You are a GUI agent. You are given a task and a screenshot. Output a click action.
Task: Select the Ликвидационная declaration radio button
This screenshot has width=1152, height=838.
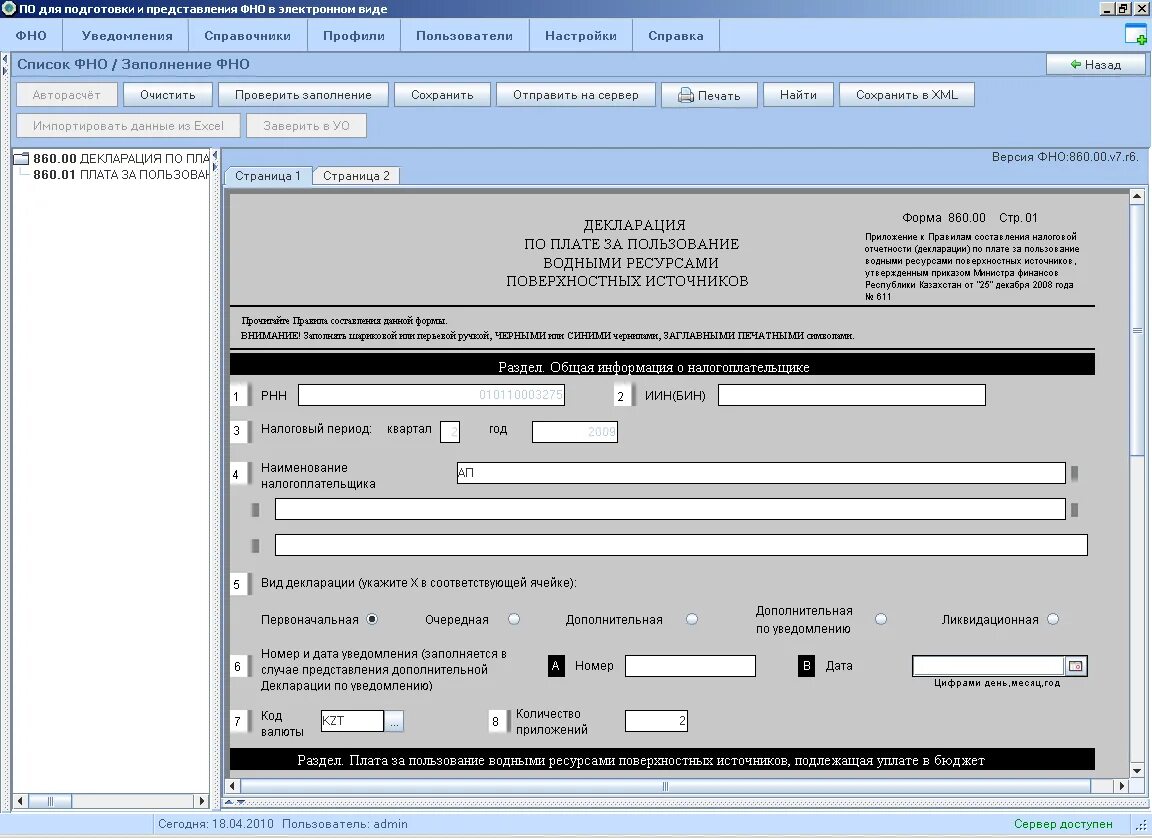click(x=1051, y=619)
